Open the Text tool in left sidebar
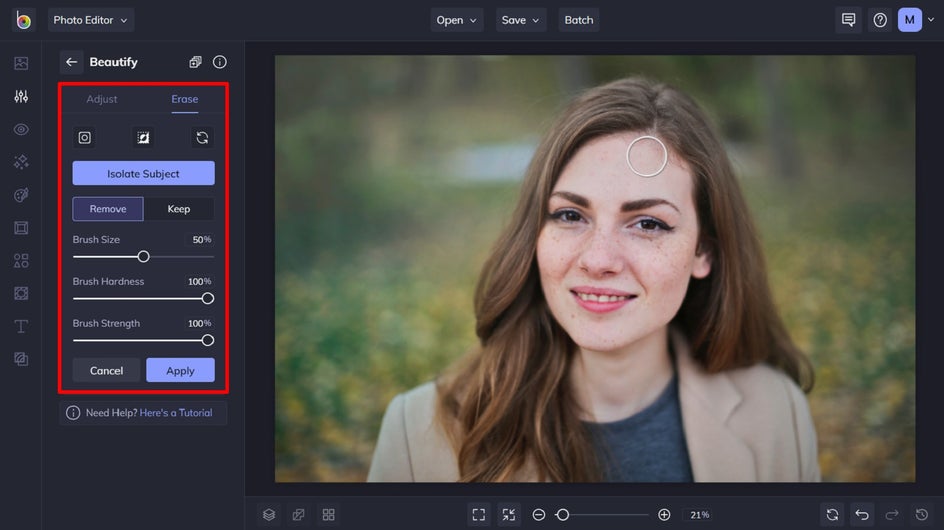This screenshot has height=530, width=944. pos(21,326)
